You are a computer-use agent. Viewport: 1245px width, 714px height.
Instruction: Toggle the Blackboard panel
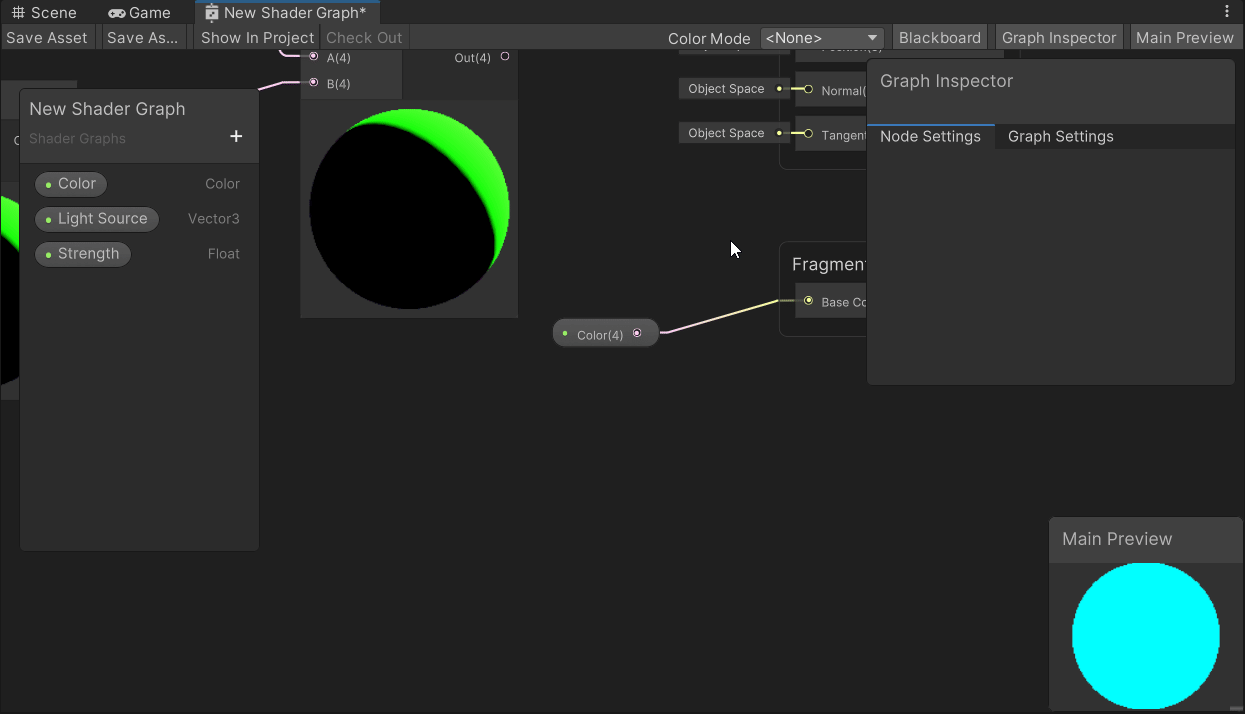click(x=940, y=38)
